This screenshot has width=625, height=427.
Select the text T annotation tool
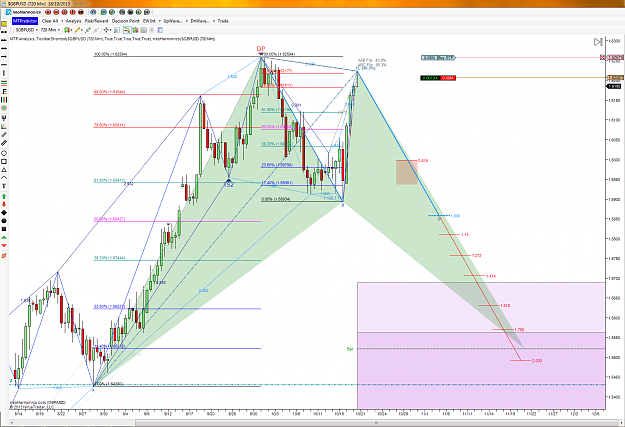tap(4, 186)
